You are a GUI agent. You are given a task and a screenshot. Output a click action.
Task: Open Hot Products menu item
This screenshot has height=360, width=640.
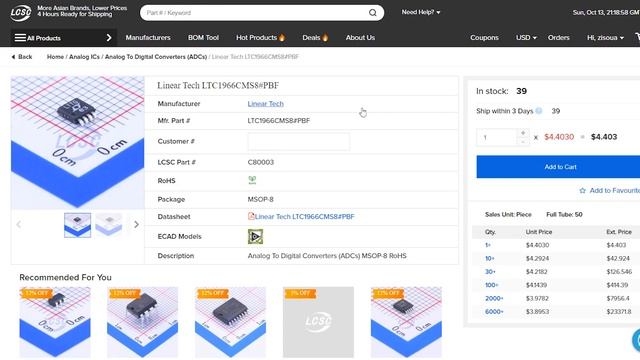(256, 38)
